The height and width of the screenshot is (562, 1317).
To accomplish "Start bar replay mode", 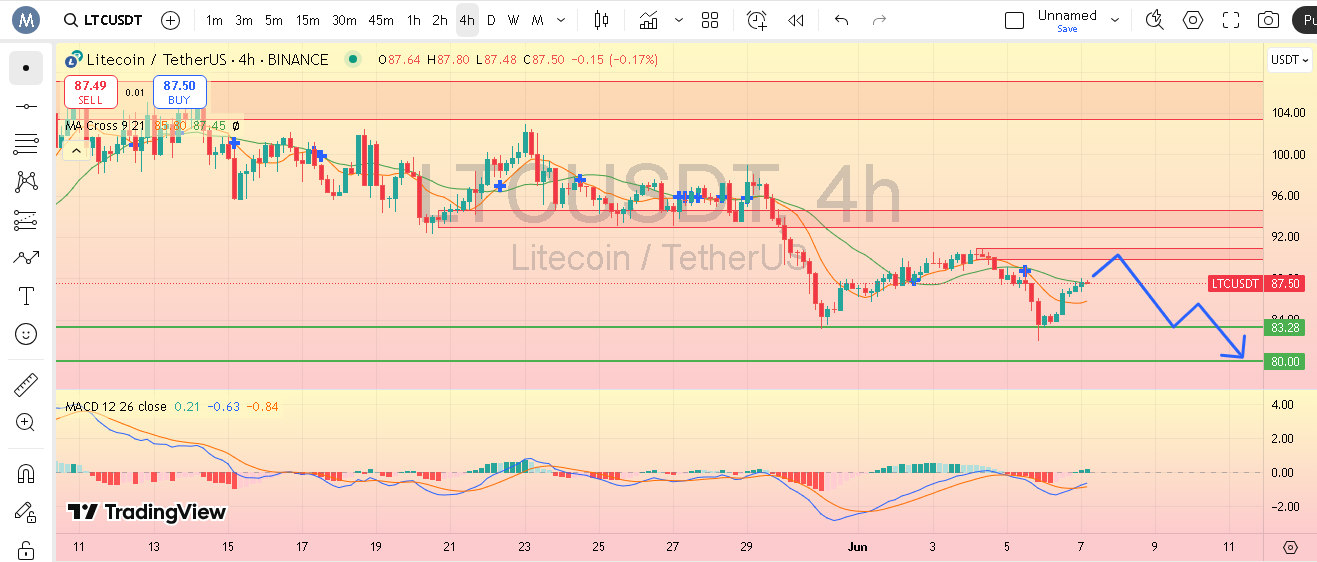I will pyautogui.click(x=796, y=20).
